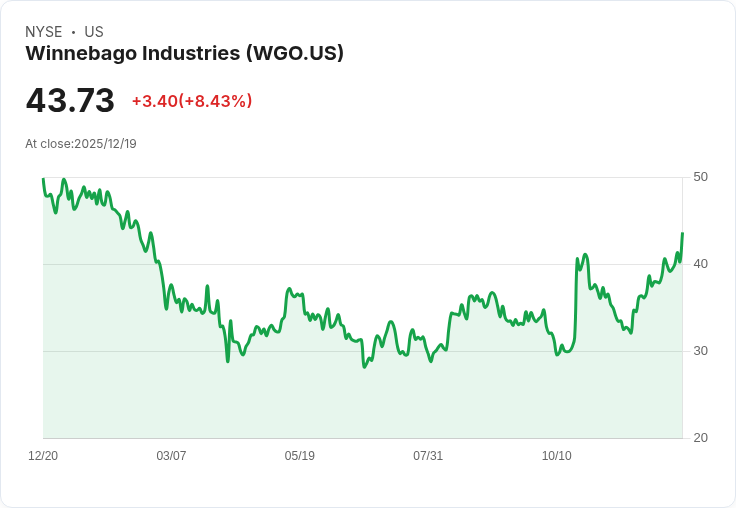Click the April low point below 30

click(x=228, y=362)
